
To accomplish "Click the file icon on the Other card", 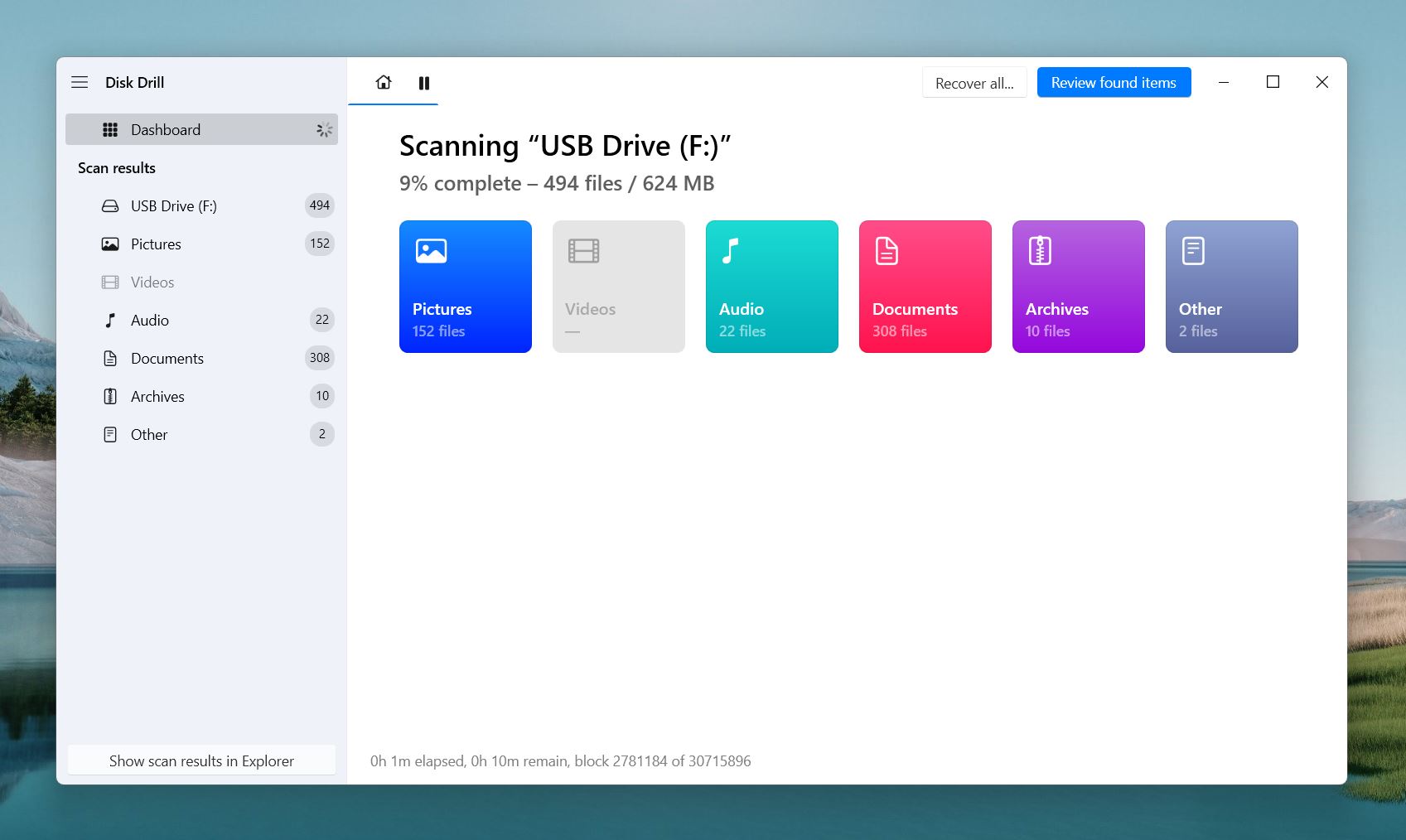I will pyautogui.click(x=1193, y=250).
